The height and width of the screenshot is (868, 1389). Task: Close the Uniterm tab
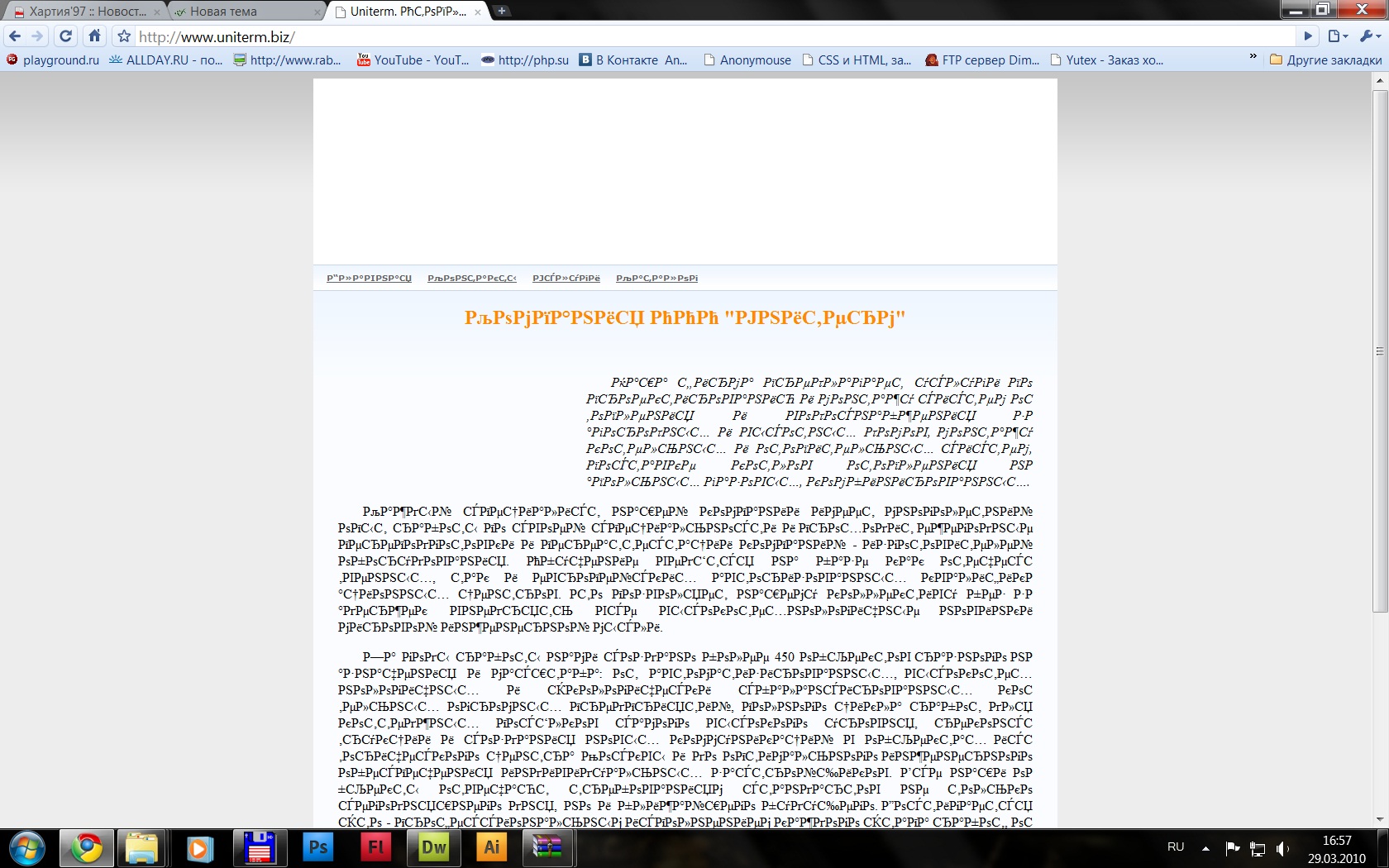tap(478, 12)
